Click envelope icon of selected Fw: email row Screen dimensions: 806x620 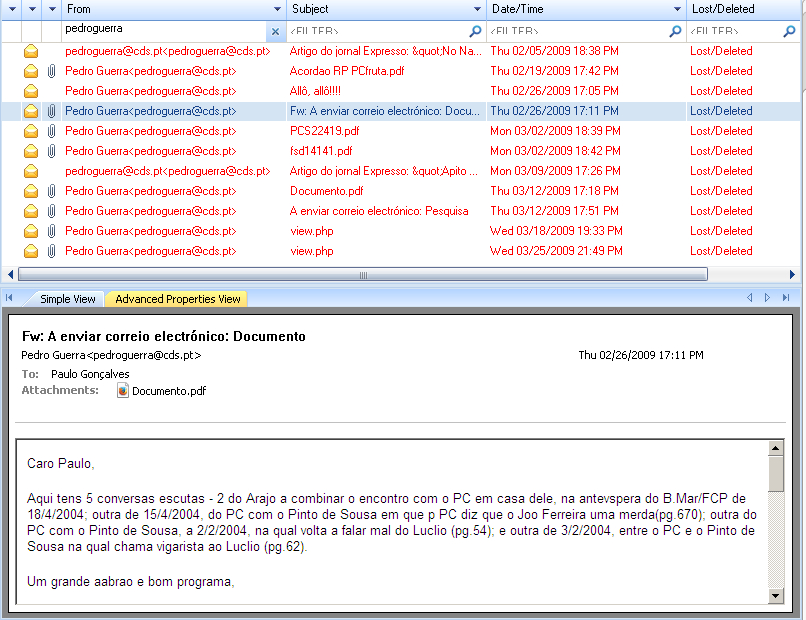point(31,111)
